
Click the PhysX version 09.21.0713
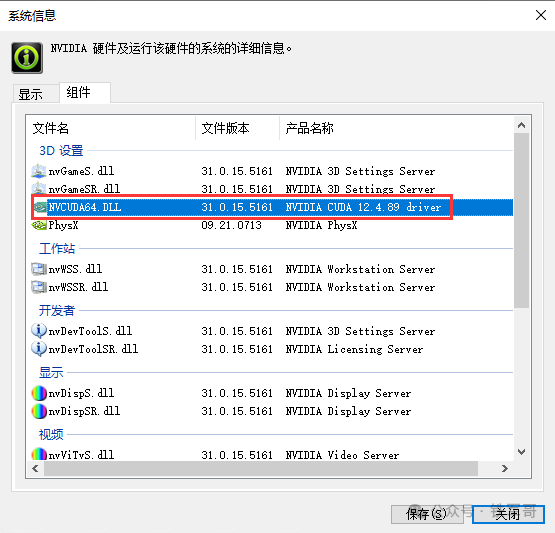231,225
